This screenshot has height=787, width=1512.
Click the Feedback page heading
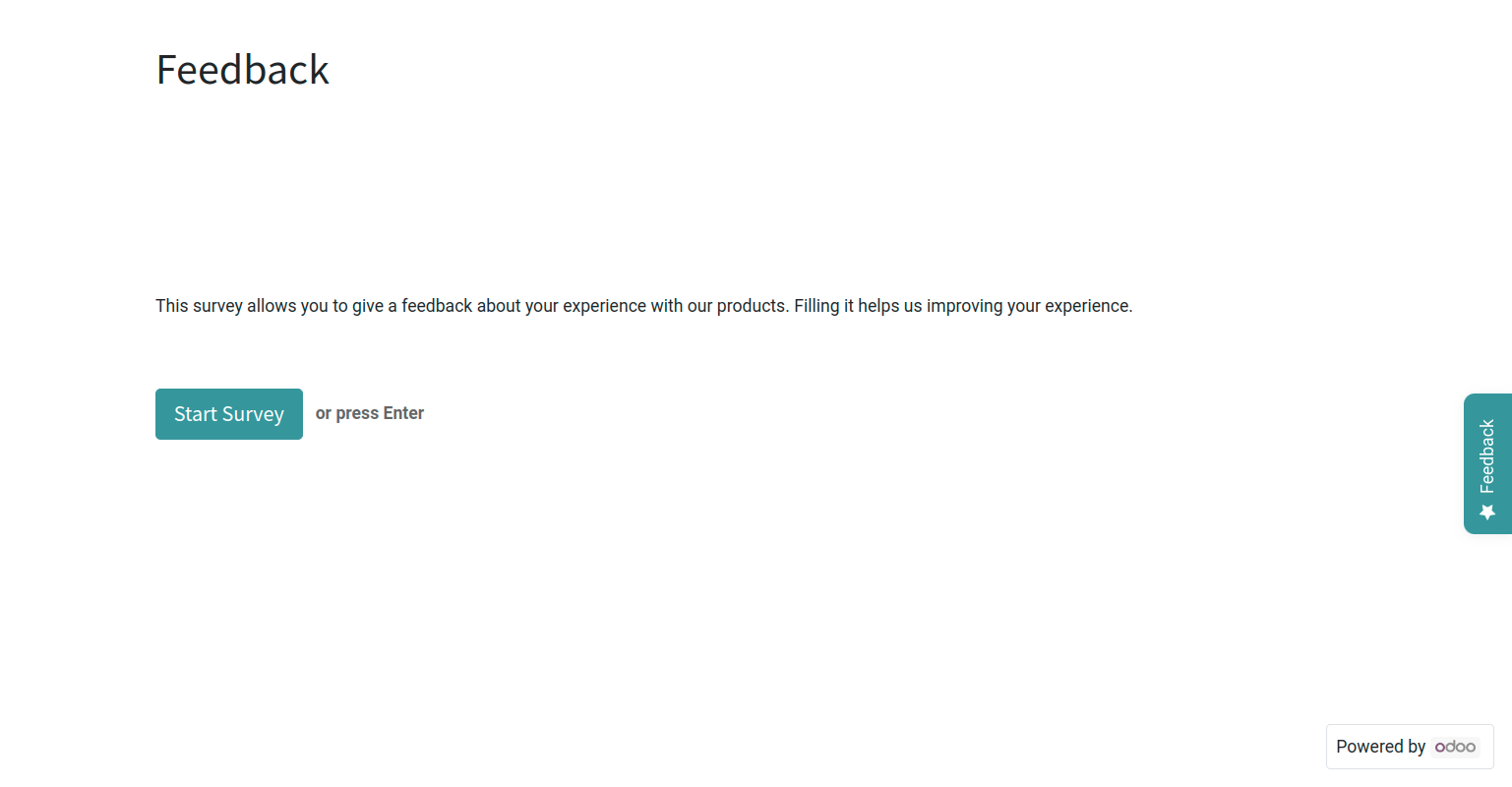click(x=243, y=70)
